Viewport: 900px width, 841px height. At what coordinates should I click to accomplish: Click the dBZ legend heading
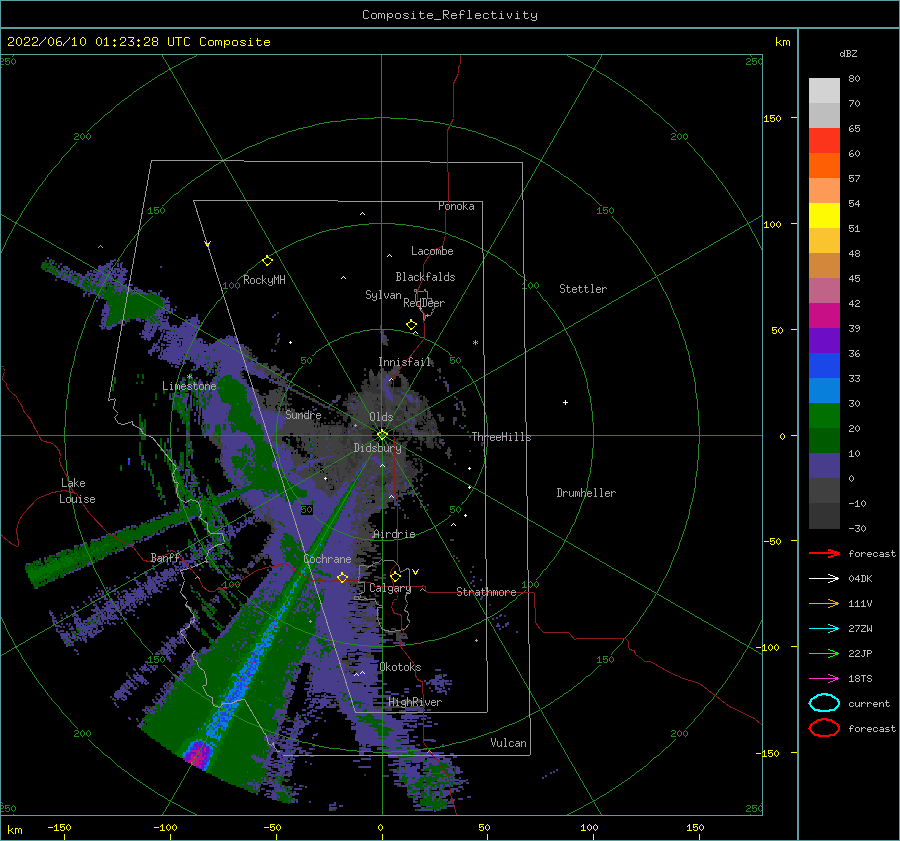coord(848,53)
